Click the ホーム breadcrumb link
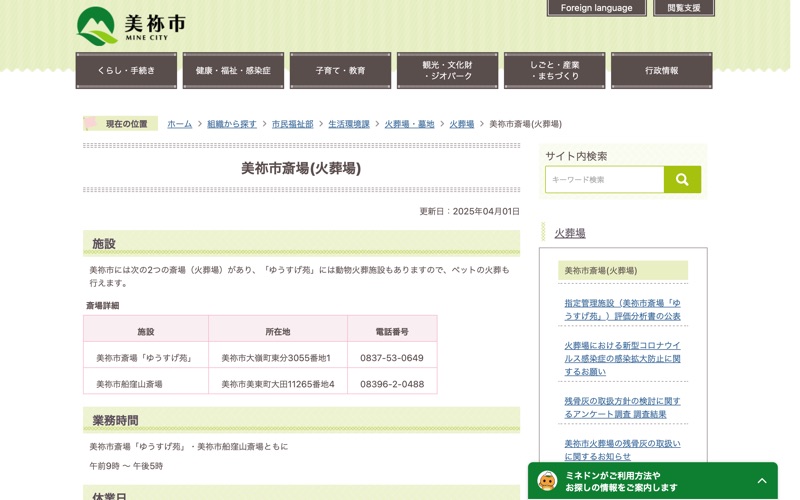The width and height of the screenshot is (800, 500). pos(180,124)
